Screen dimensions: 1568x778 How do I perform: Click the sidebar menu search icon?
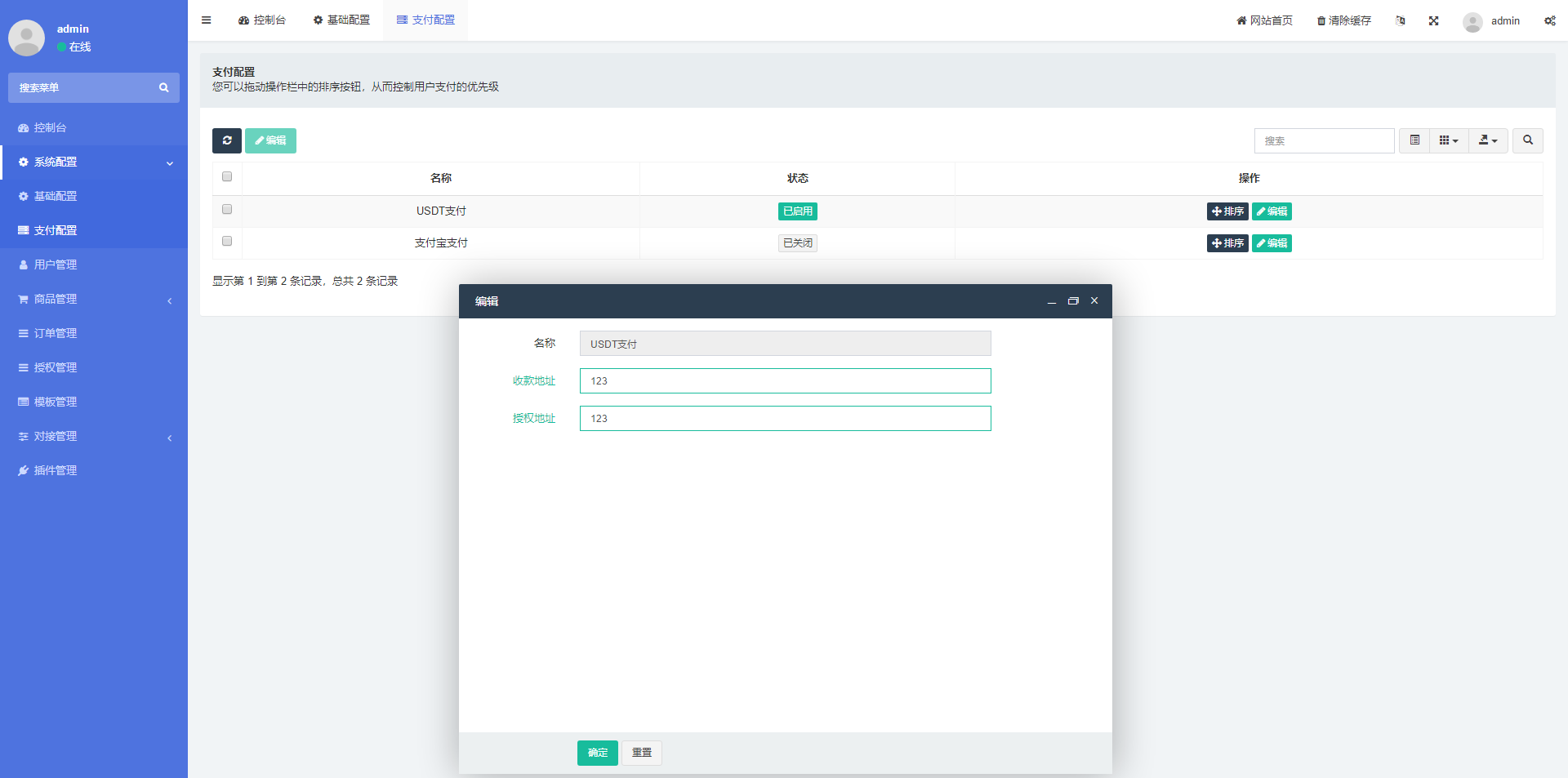point(163,87)
